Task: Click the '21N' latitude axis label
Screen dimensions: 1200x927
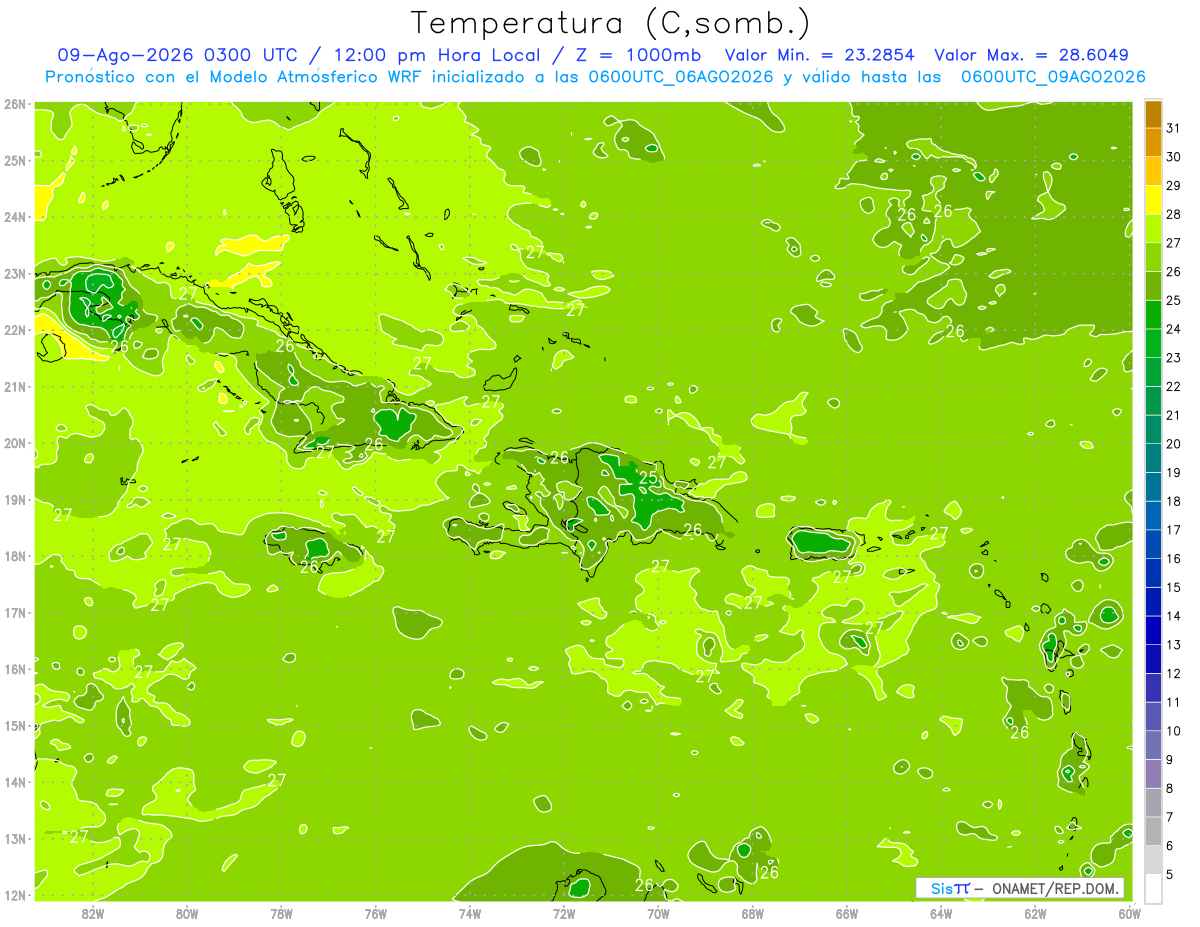Action: click(x=15, y=387)
